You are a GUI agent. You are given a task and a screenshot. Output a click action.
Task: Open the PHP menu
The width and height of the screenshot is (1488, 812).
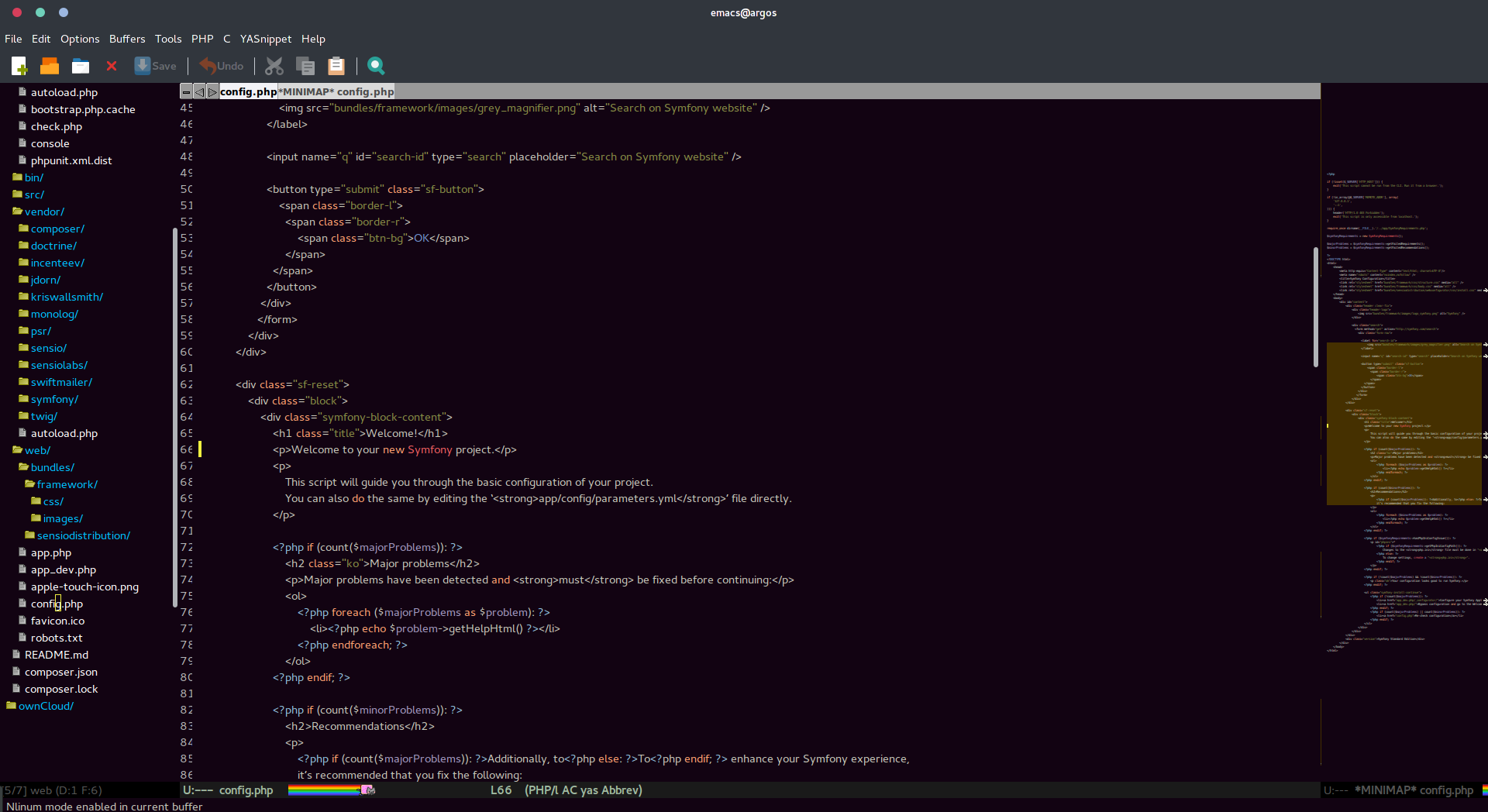click(202, 39)
